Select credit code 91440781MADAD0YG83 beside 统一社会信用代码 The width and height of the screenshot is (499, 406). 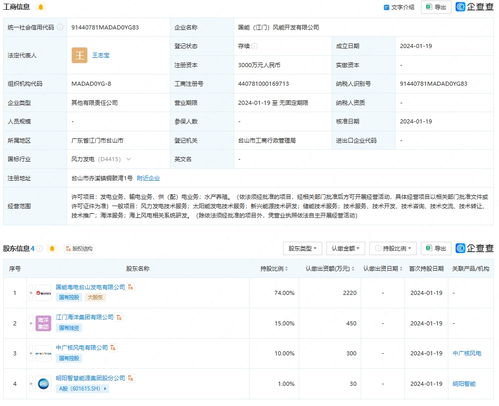[105, 27]
